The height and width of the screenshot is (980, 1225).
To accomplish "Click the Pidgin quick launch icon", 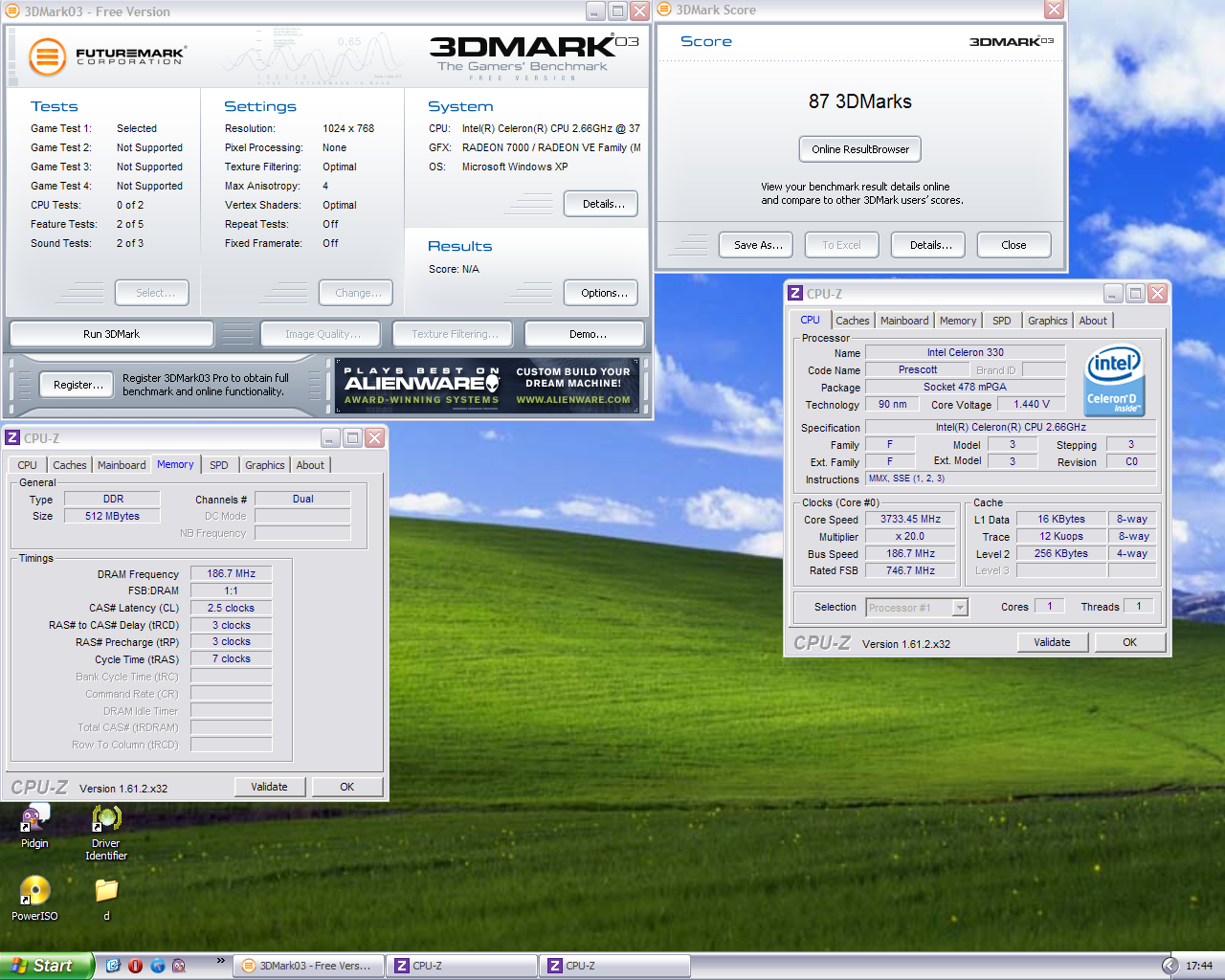I will click(x=179, y=966).
